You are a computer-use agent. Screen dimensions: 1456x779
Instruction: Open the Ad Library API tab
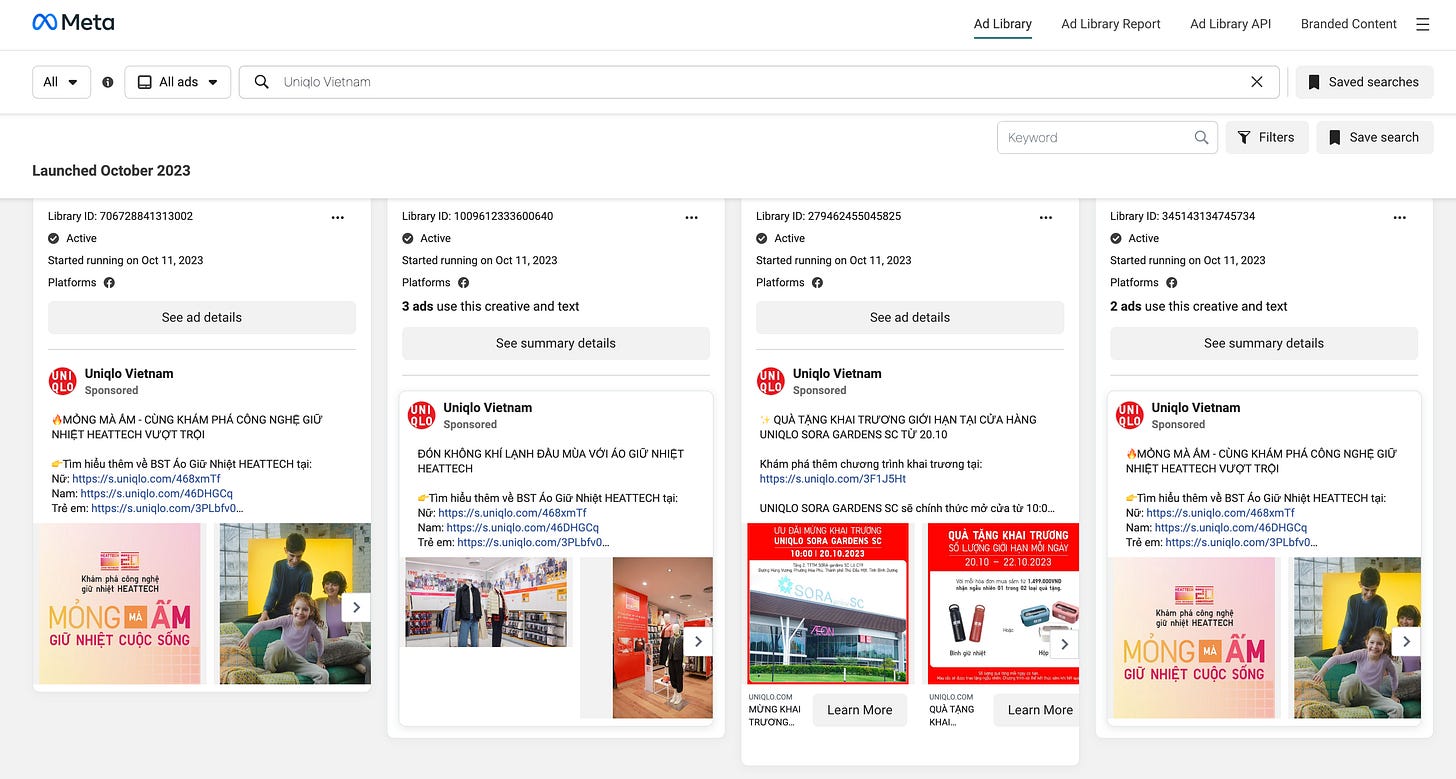1231,24
